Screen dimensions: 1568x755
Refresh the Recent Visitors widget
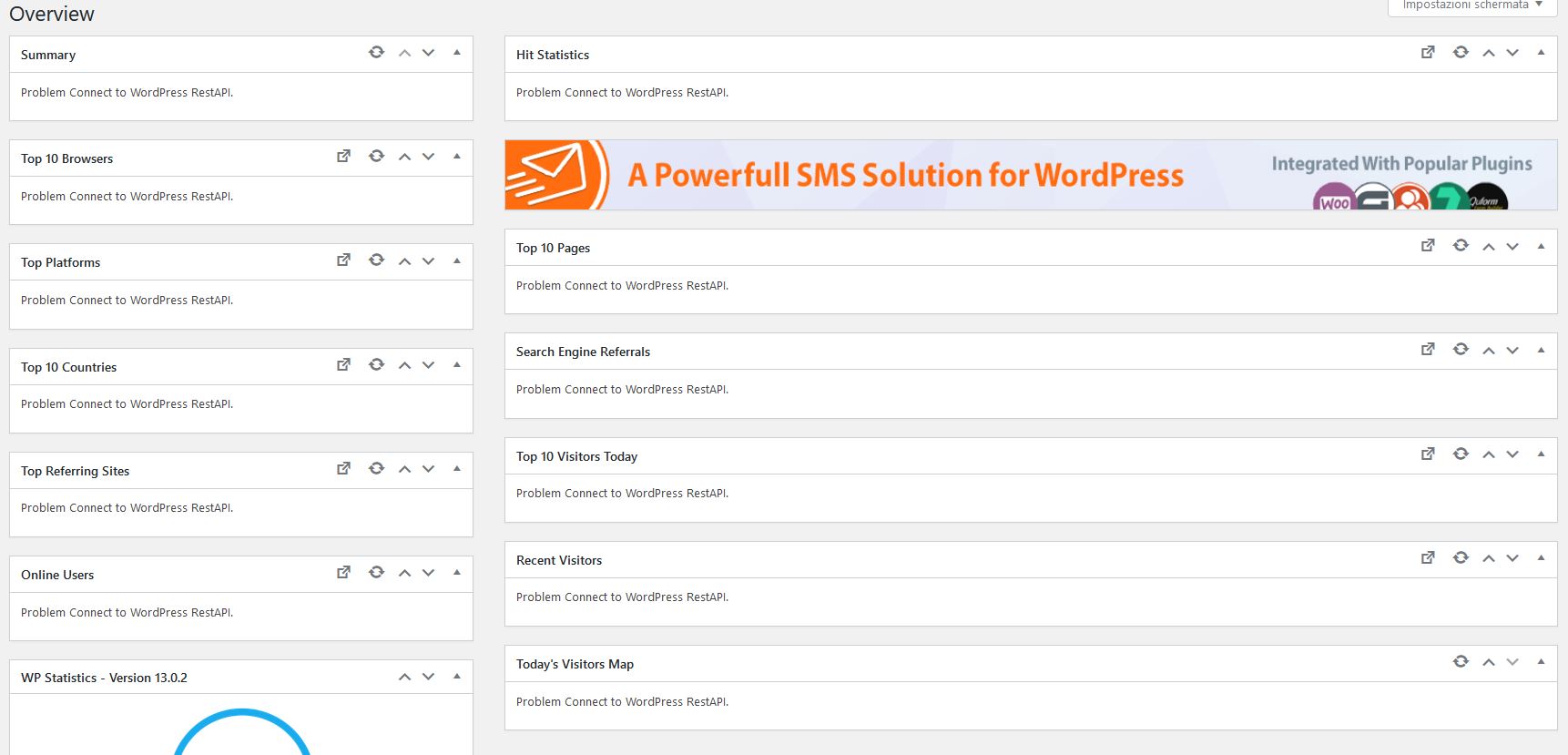click(1461, 558)
